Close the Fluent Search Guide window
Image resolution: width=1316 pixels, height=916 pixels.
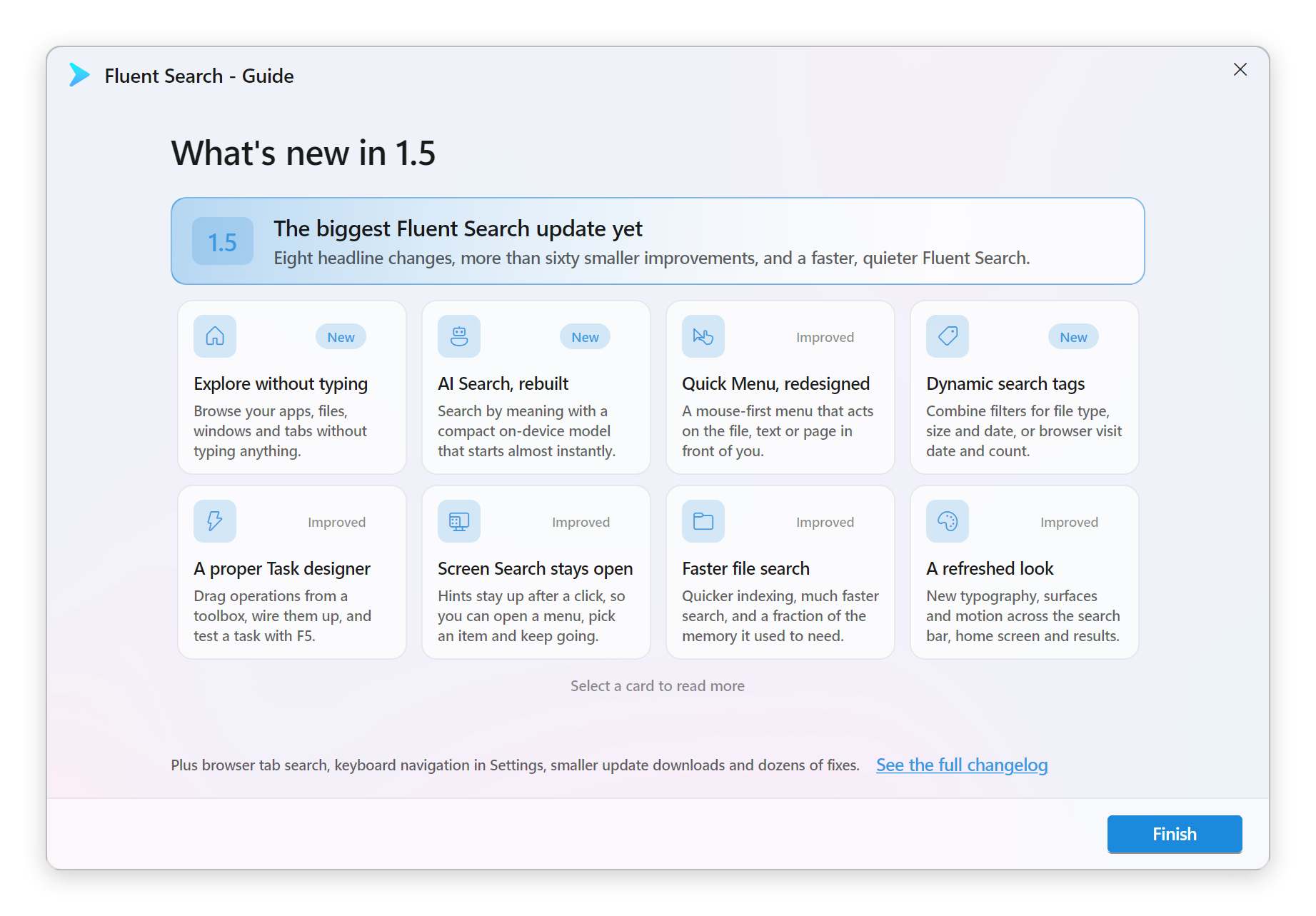tap(1240, 69)
